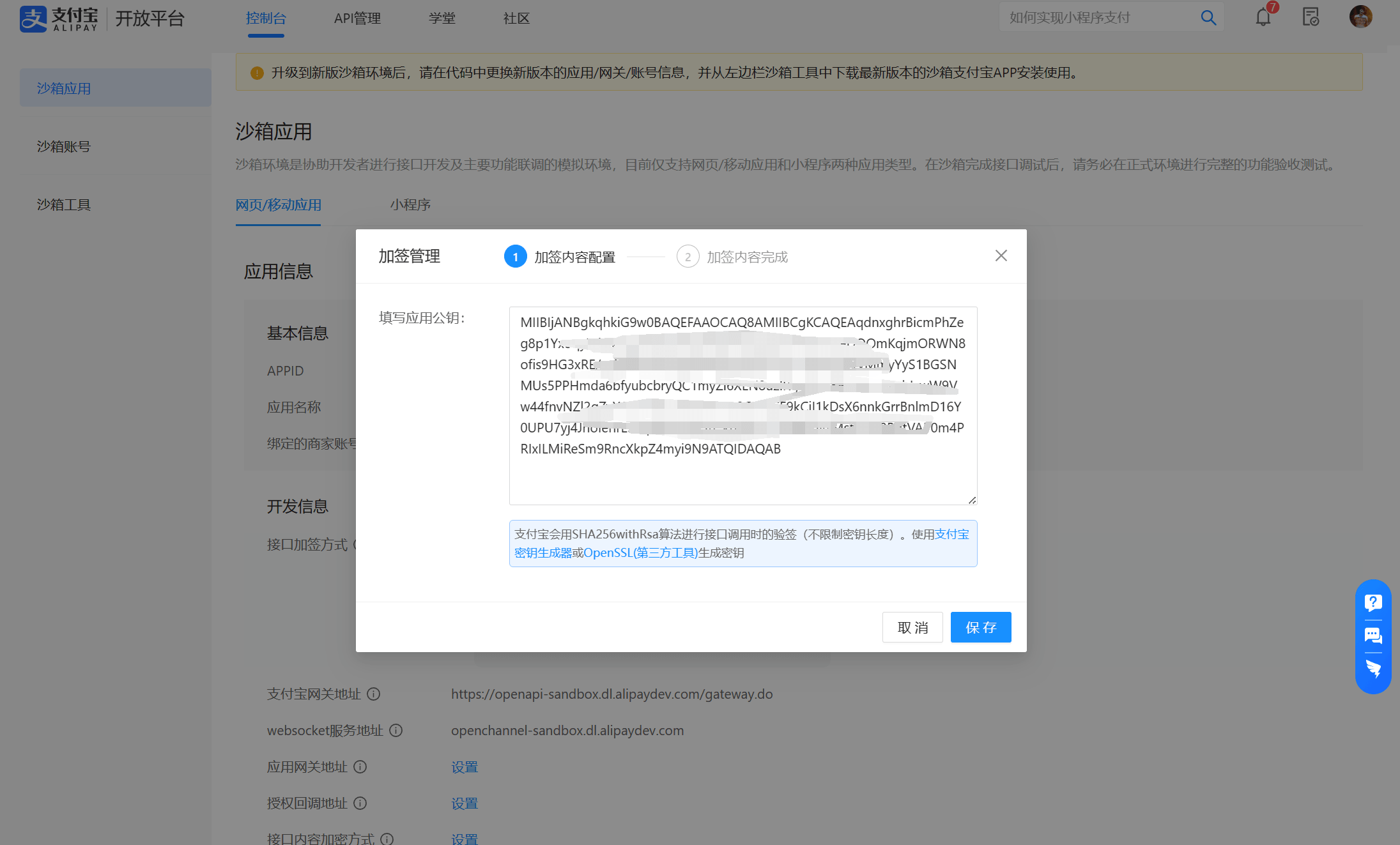
Task: Click the 保存 button
Action: point(980,627)
